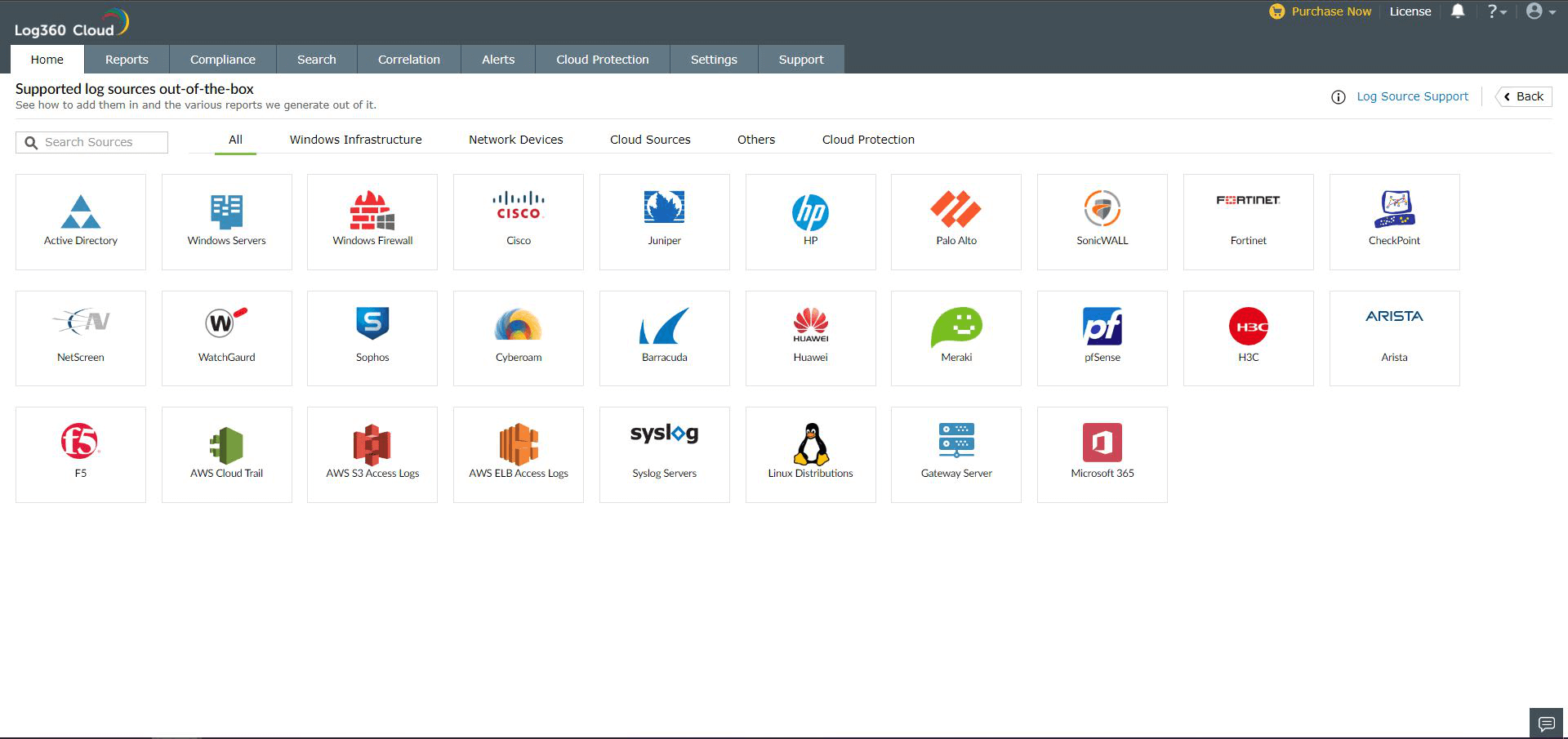The width and height of the screenshot is (1568, 739).
Task: Switch to the Network Devices tab
Action: tap(515, 140)
